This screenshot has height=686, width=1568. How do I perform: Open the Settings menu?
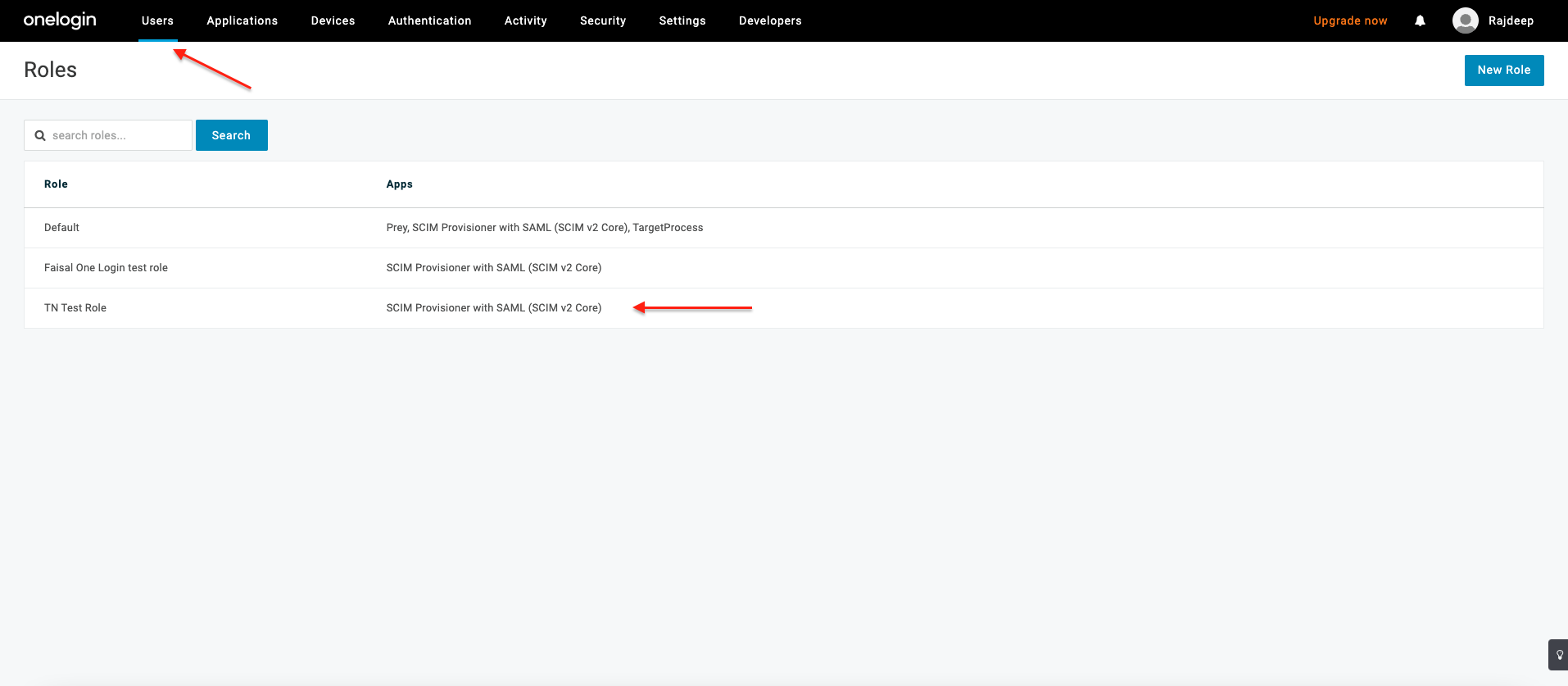tap(682, 20)
